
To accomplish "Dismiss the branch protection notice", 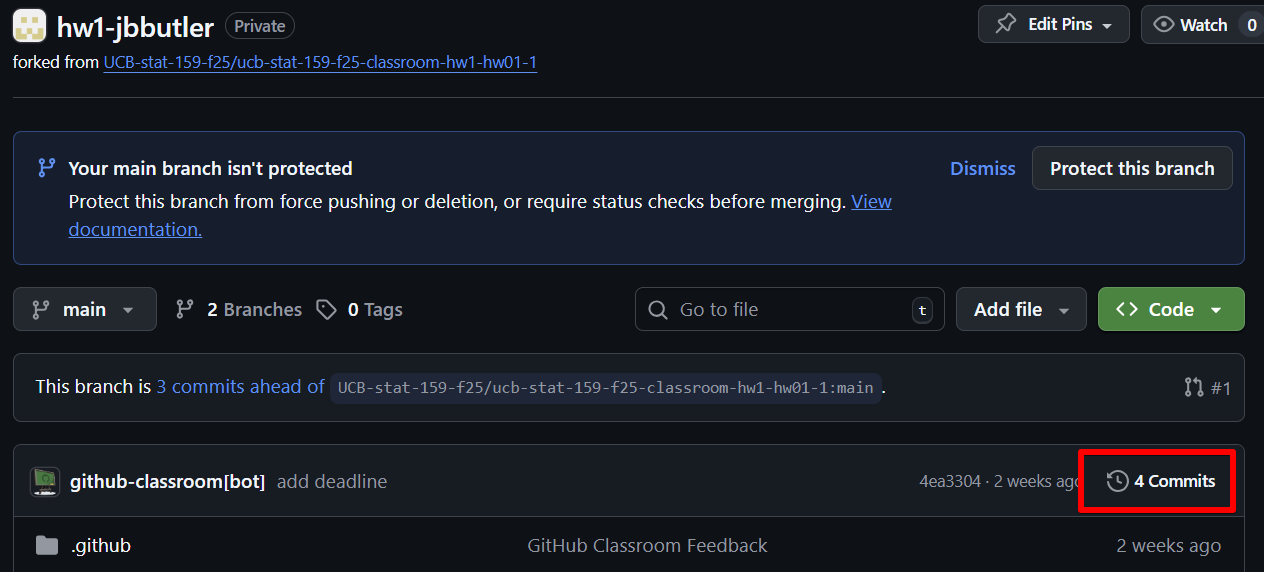I will click(x=982, y=169).
